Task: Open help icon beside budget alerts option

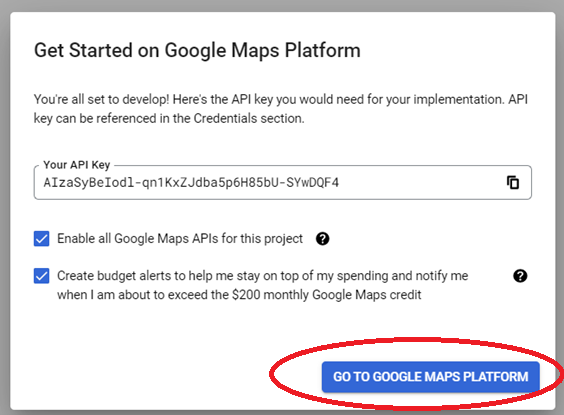Action: pos(520,276)
